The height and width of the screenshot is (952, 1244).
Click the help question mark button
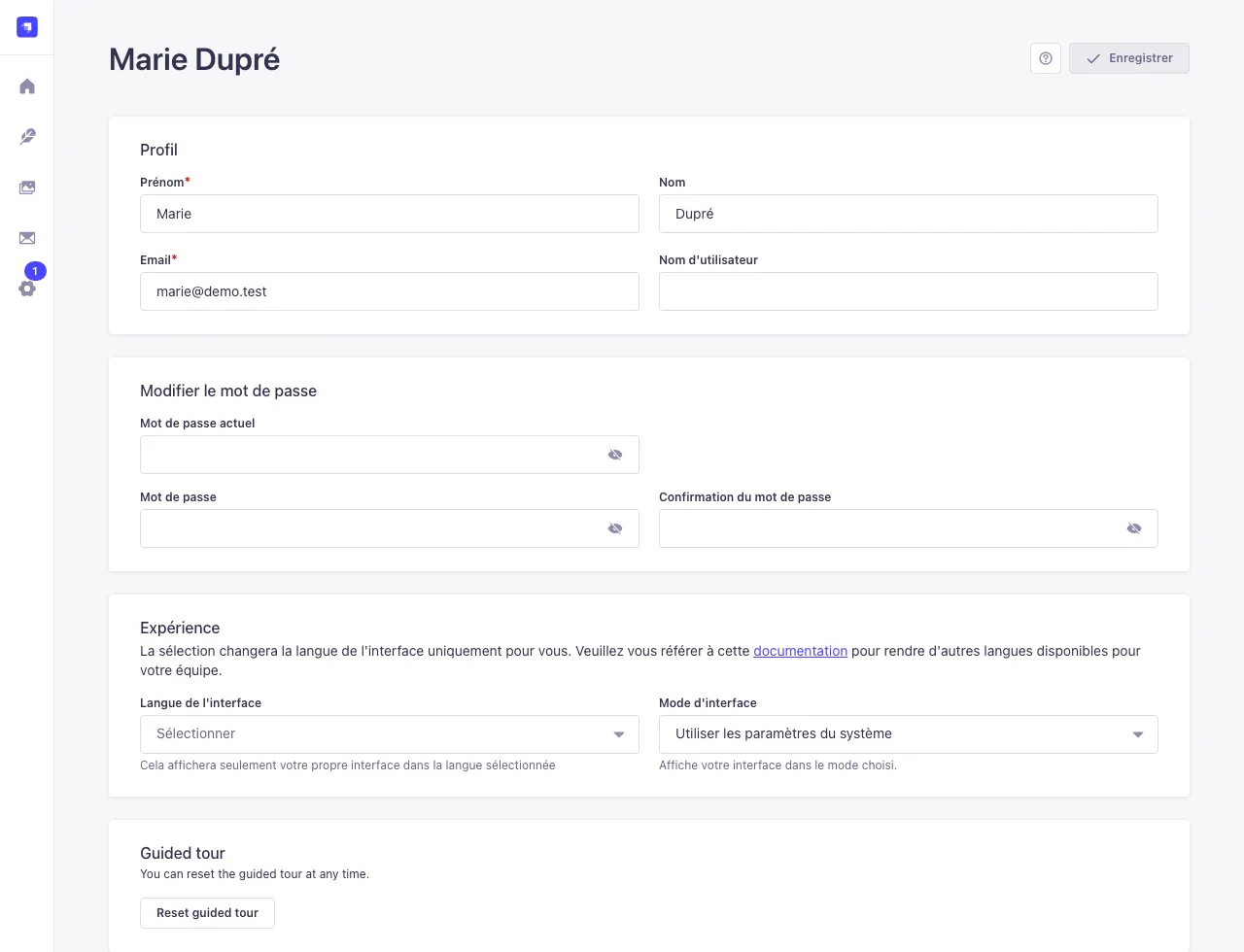tap(1046, 58)
